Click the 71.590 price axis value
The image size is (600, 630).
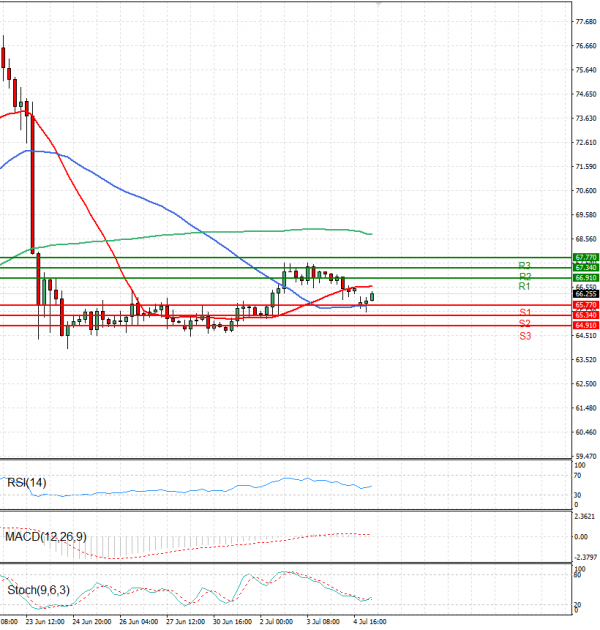(x=586, y=166)
